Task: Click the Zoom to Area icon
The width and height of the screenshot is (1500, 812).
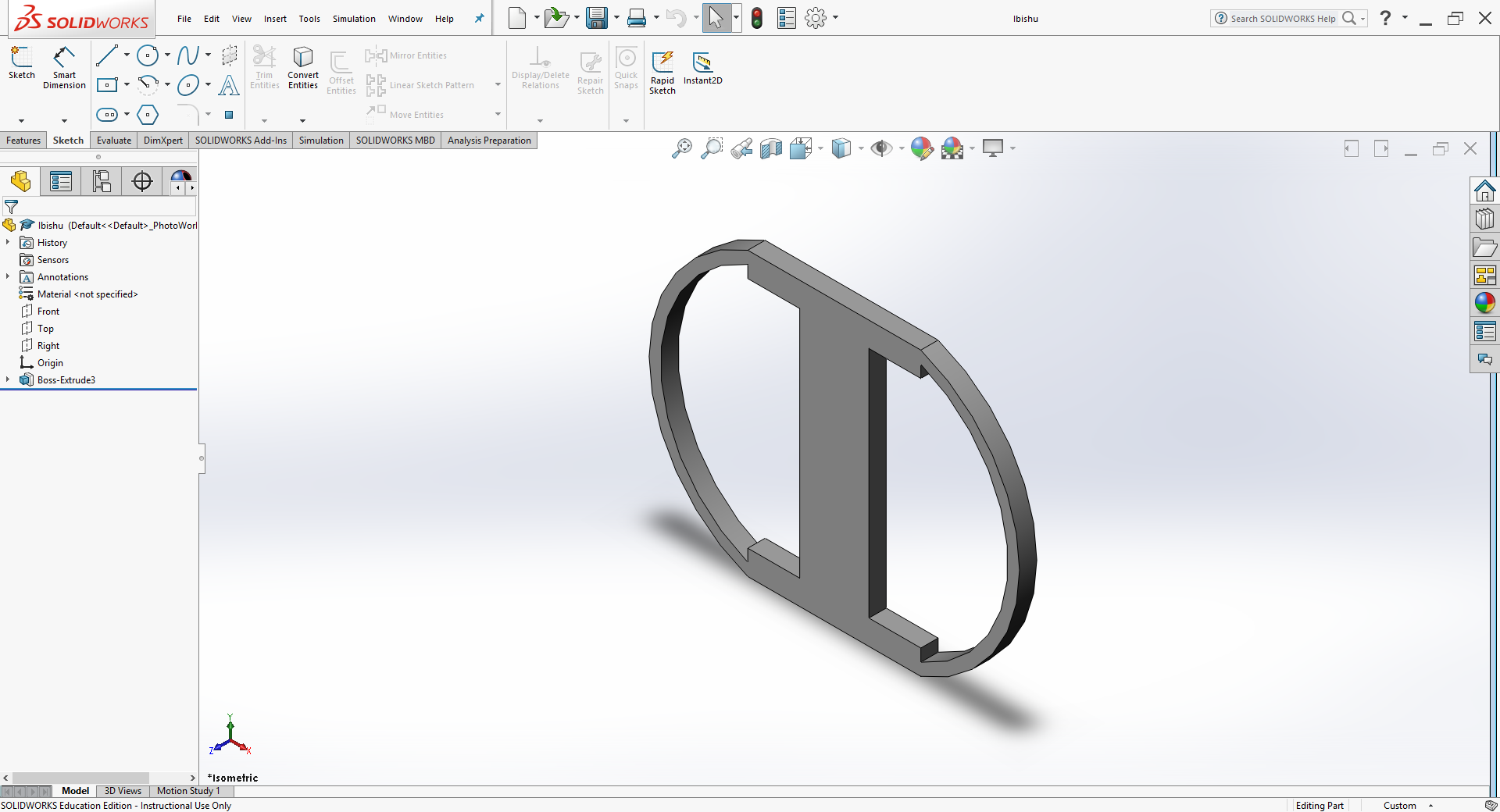Action: [x=712, y=148]
